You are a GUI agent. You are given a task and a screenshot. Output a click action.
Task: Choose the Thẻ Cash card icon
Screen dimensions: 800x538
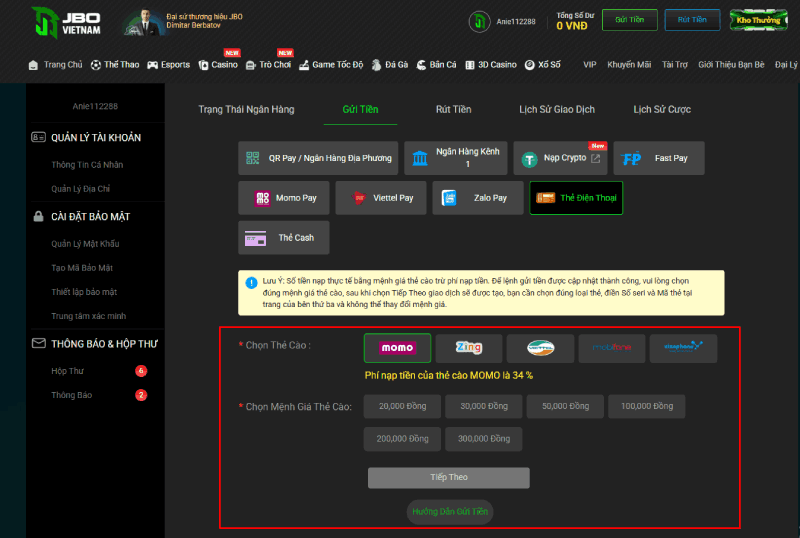256,238
